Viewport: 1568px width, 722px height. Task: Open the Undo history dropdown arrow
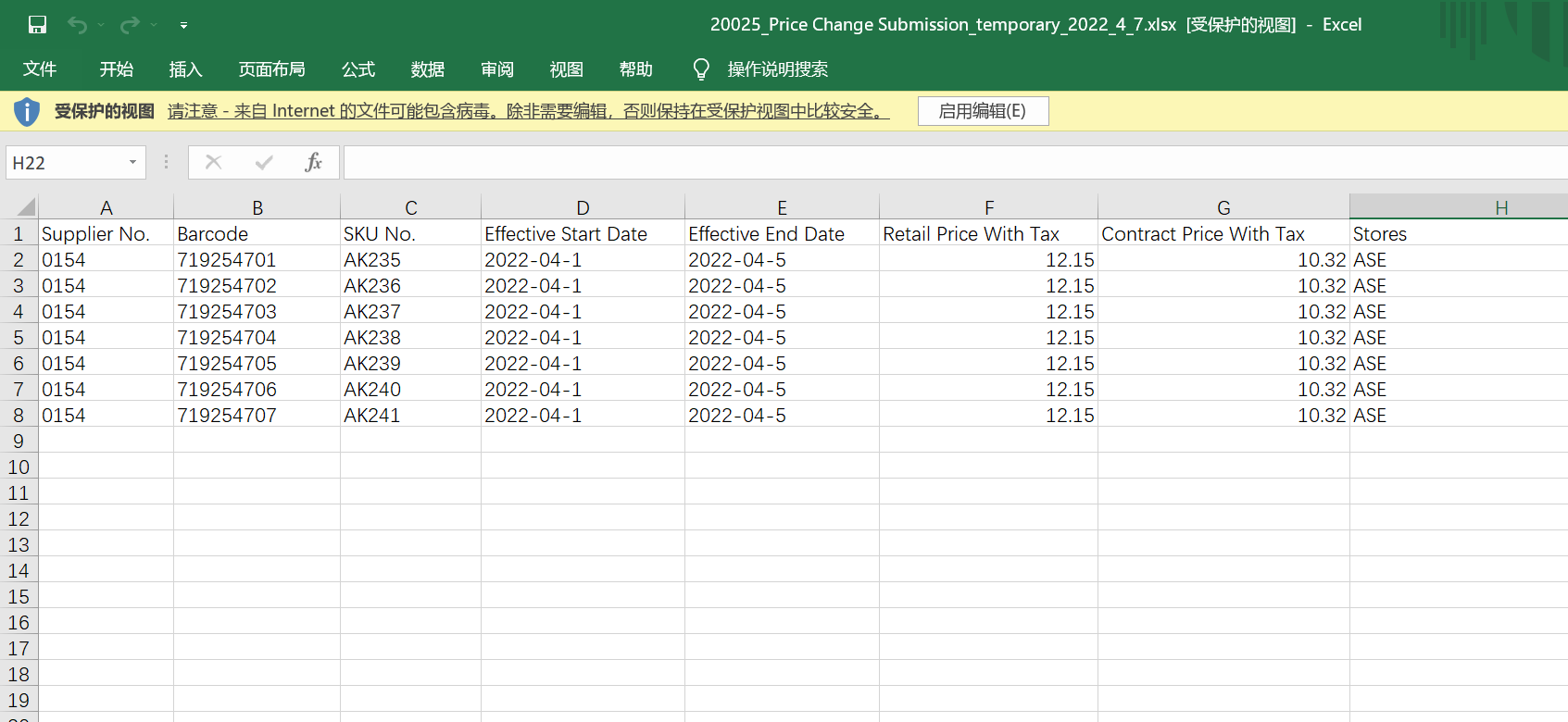[x=101, y=26]
